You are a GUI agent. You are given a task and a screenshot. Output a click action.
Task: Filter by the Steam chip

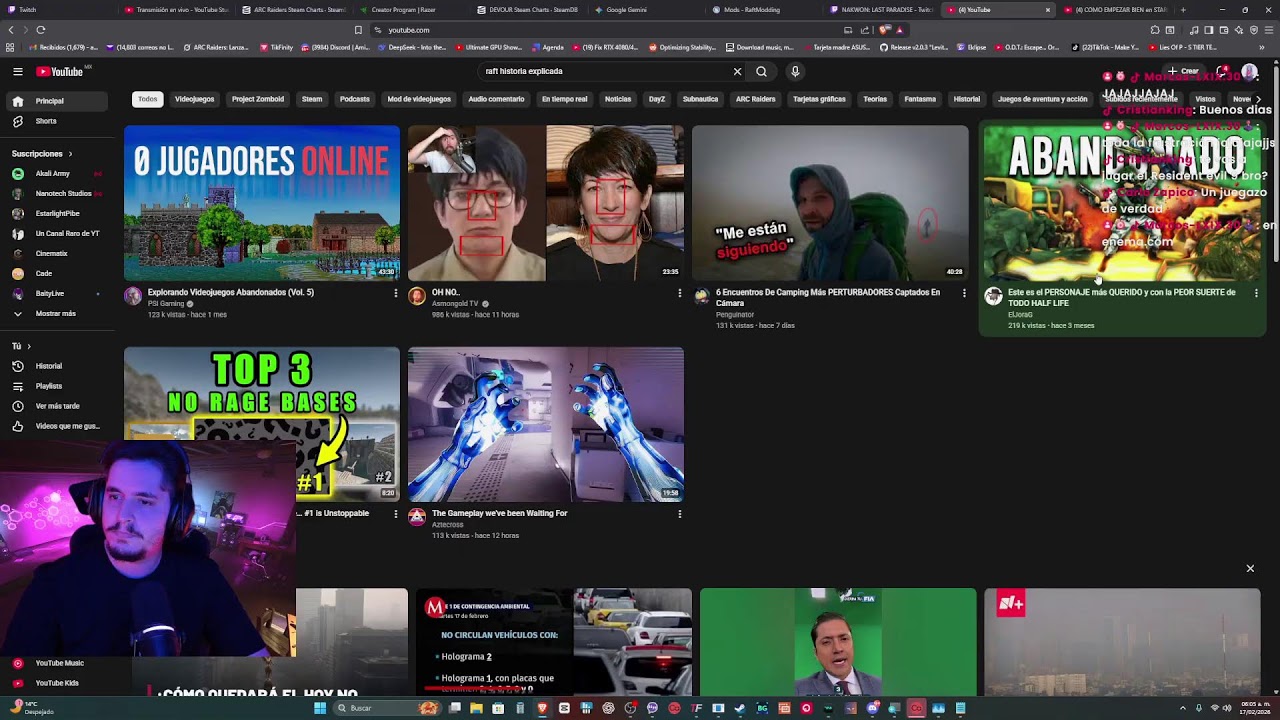(312, 99)
